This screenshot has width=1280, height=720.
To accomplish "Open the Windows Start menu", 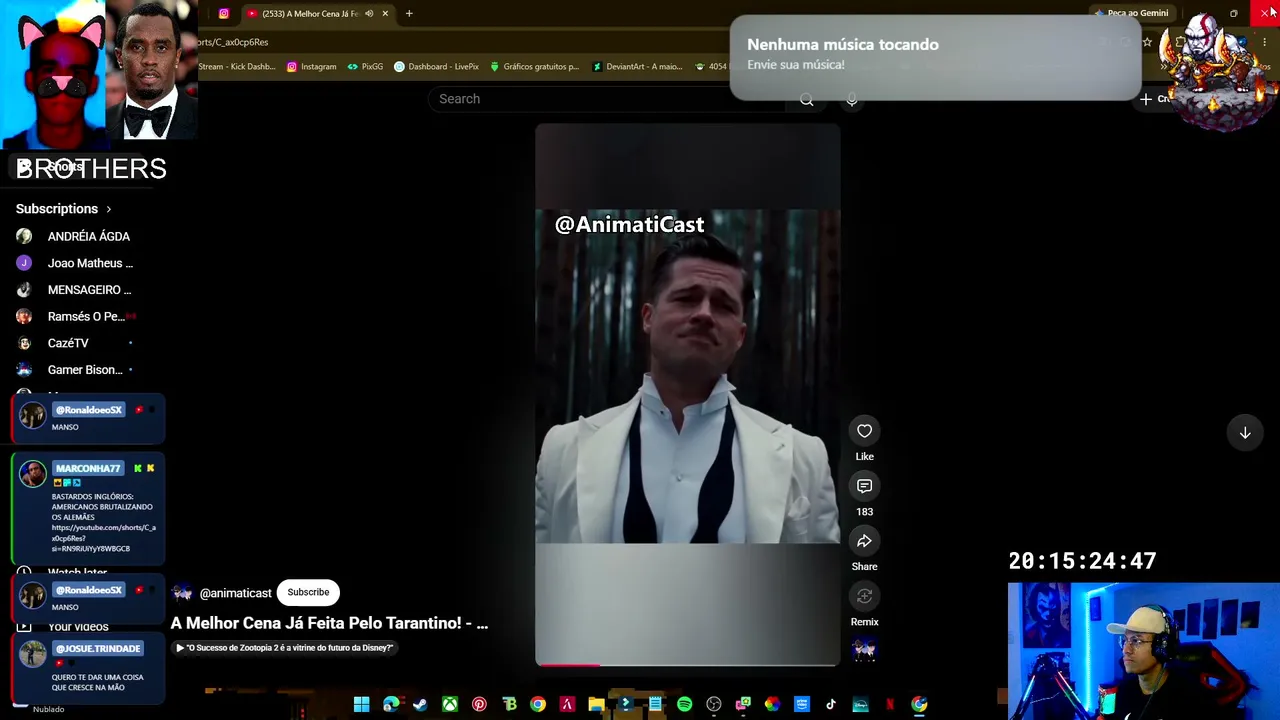I will (362, 705).
